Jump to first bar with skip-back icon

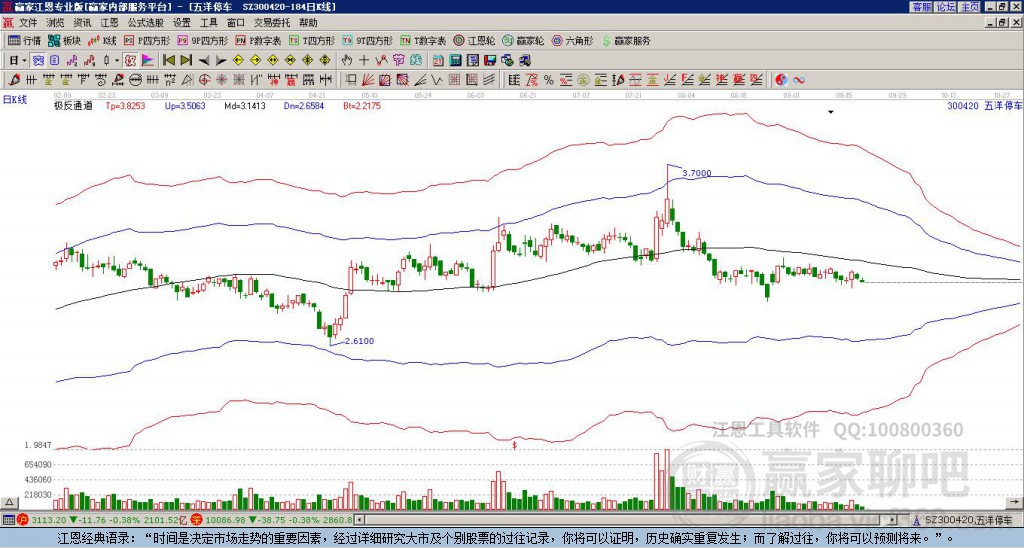tap(168, 61)
